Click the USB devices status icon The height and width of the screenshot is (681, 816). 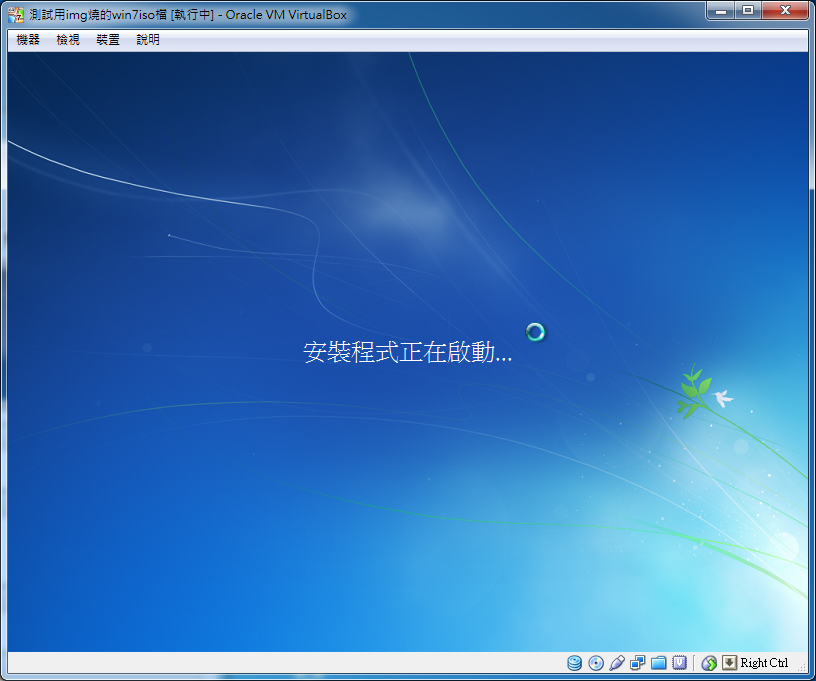pos(617,663)
